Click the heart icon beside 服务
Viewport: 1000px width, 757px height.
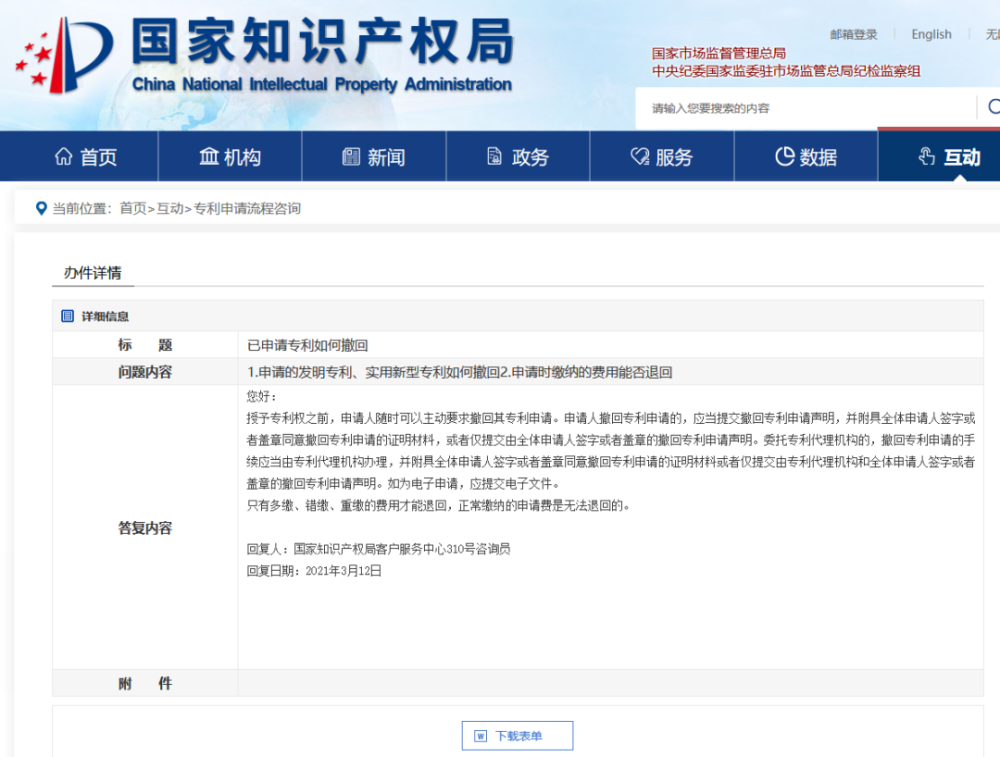640,156
